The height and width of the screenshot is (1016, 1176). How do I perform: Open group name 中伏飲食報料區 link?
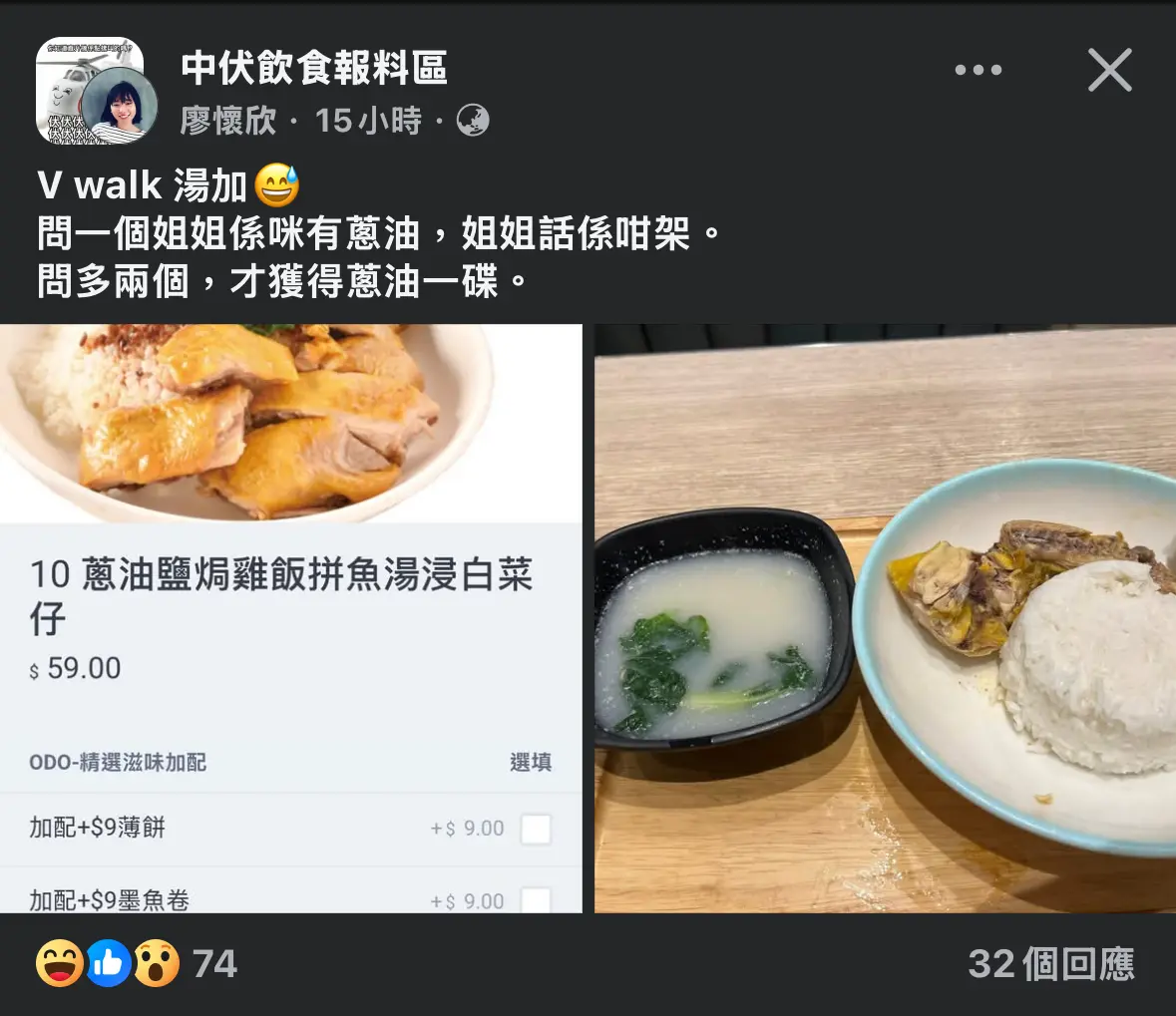(314, 68)
